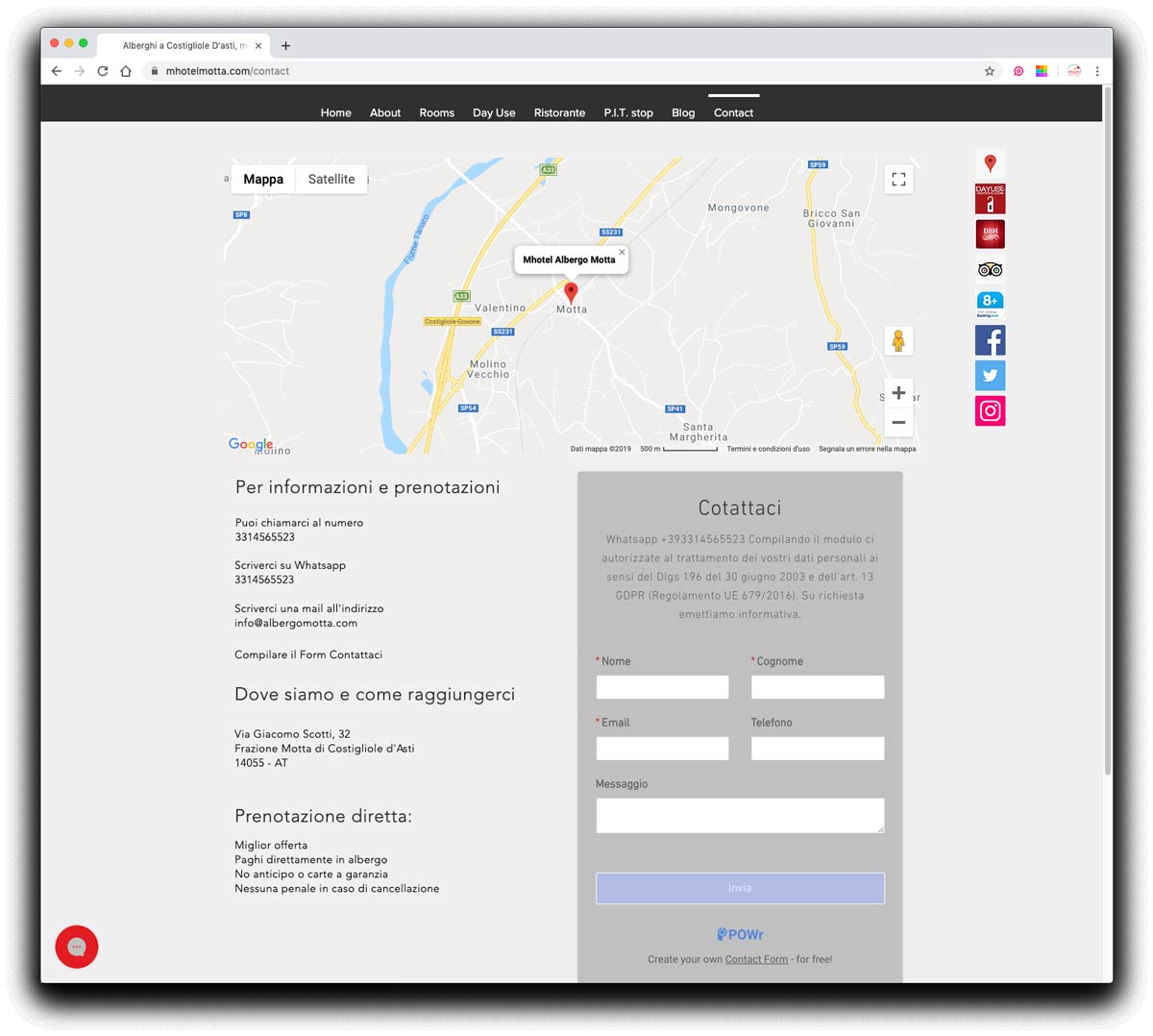The image size is (1153, 1036).
Task: Click the site padlock icon
Action: tap(154, 71)
